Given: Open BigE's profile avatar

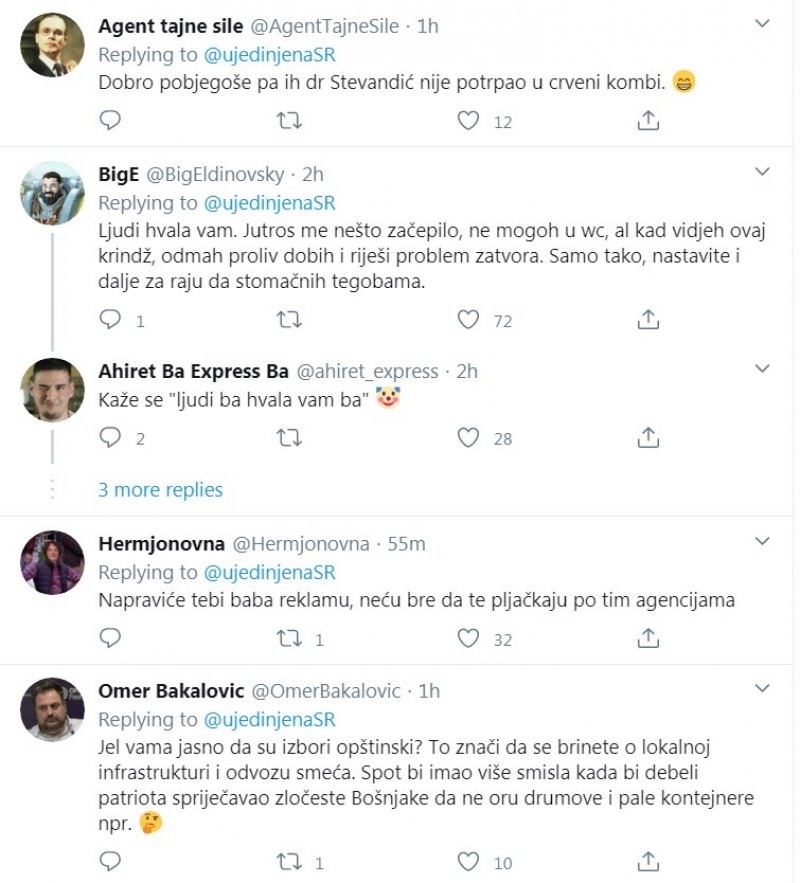Looking at the screenshot, I should point(52,192).
